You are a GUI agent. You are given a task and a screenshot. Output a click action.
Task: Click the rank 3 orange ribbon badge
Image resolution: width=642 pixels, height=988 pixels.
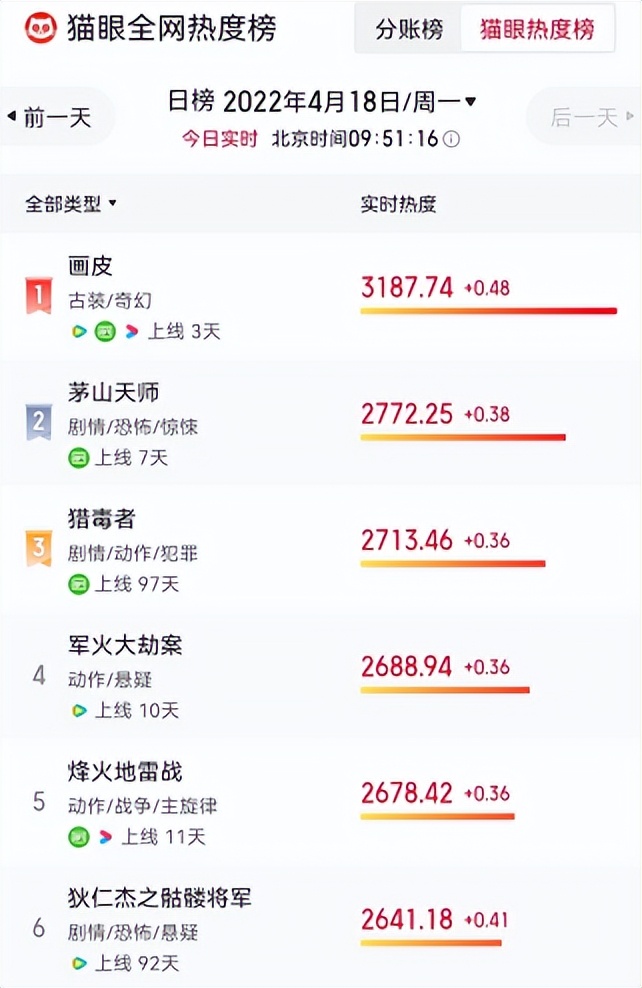37,543
